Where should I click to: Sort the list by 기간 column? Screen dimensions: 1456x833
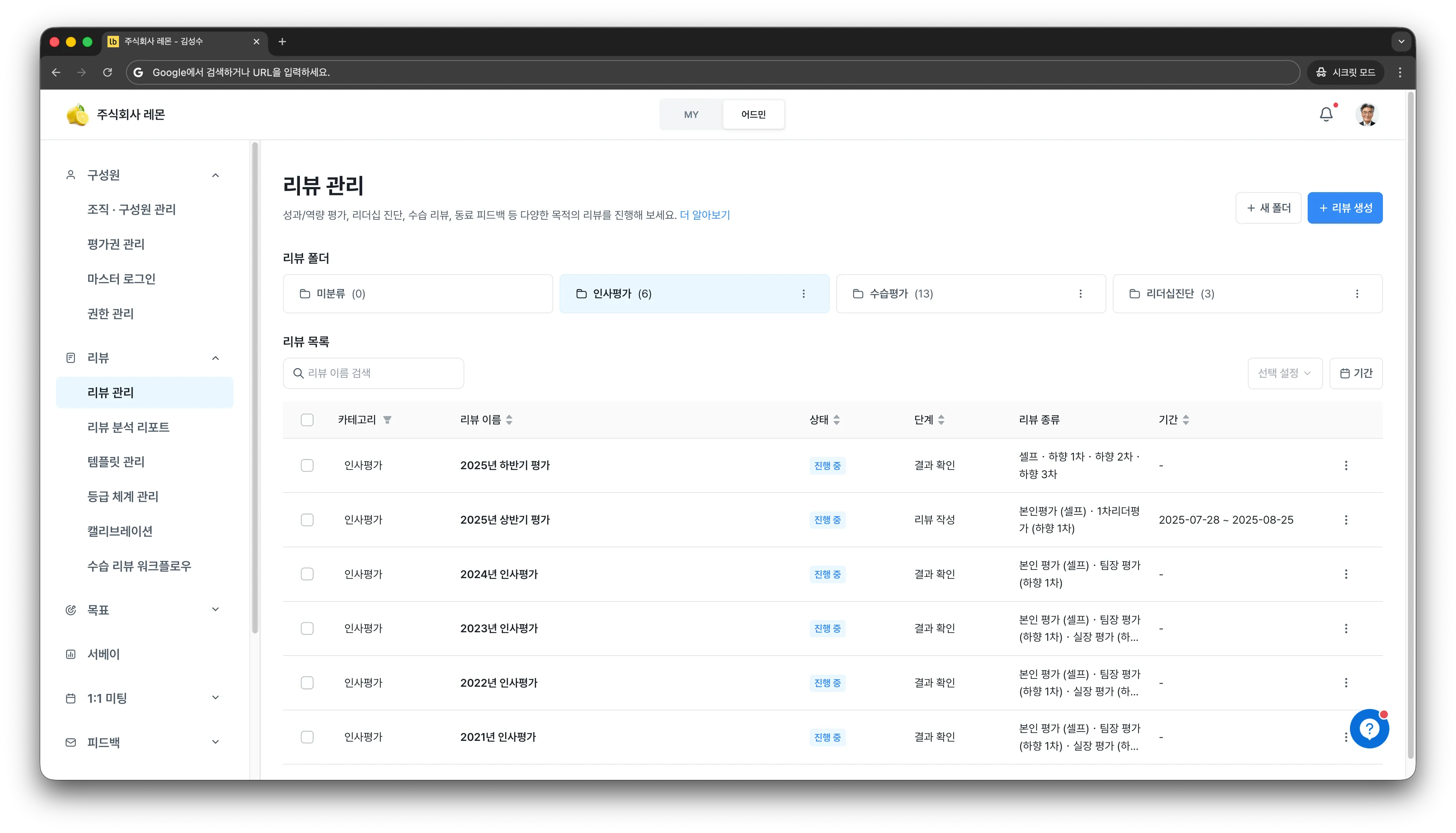(1186, 420)
